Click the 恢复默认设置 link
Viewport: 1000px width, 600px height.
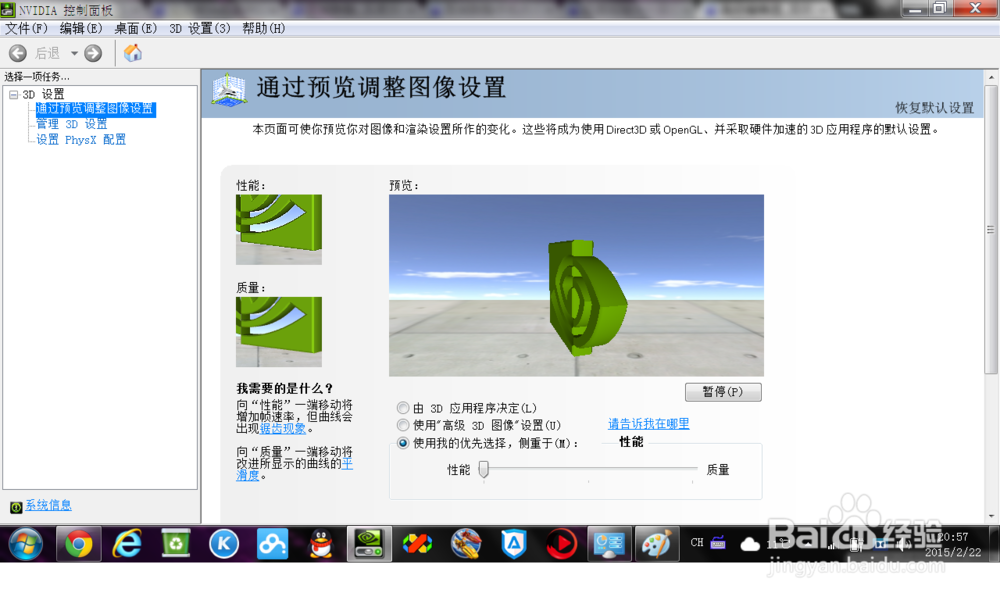934,108
